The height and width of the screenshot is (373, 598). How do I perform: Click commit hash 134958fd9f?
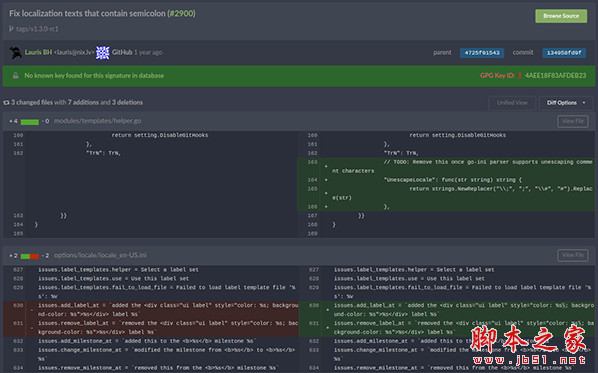(x=564, y=53)
